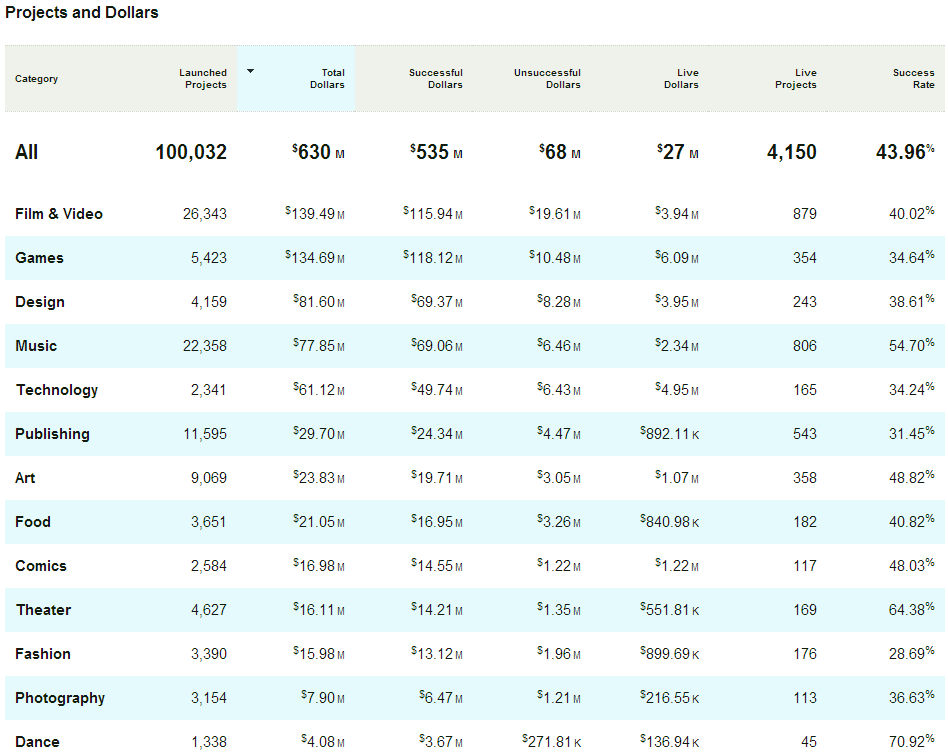948x755 pixels.
Task: Click Photography total dollars $7.90 M
Action: [x=323, y=698]
